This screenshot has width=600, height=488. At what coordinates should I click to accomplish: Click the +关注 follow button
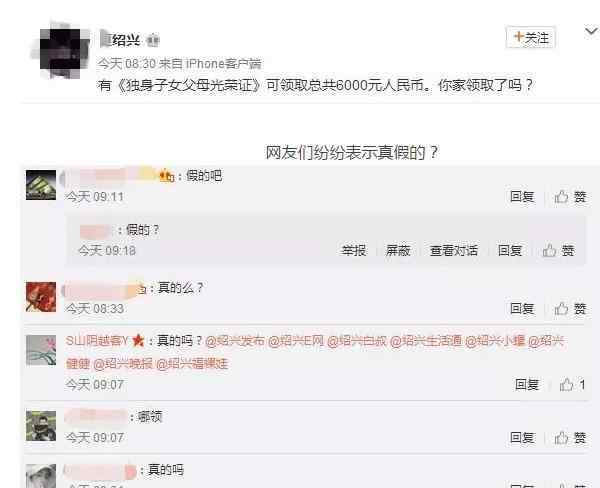531,38
